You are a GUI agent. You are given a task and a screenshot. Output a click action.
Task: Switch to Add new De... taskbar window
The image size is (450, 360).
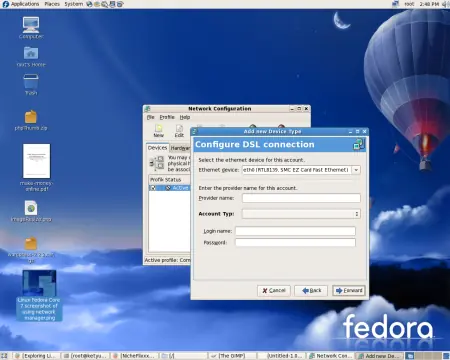pos(379,356)
